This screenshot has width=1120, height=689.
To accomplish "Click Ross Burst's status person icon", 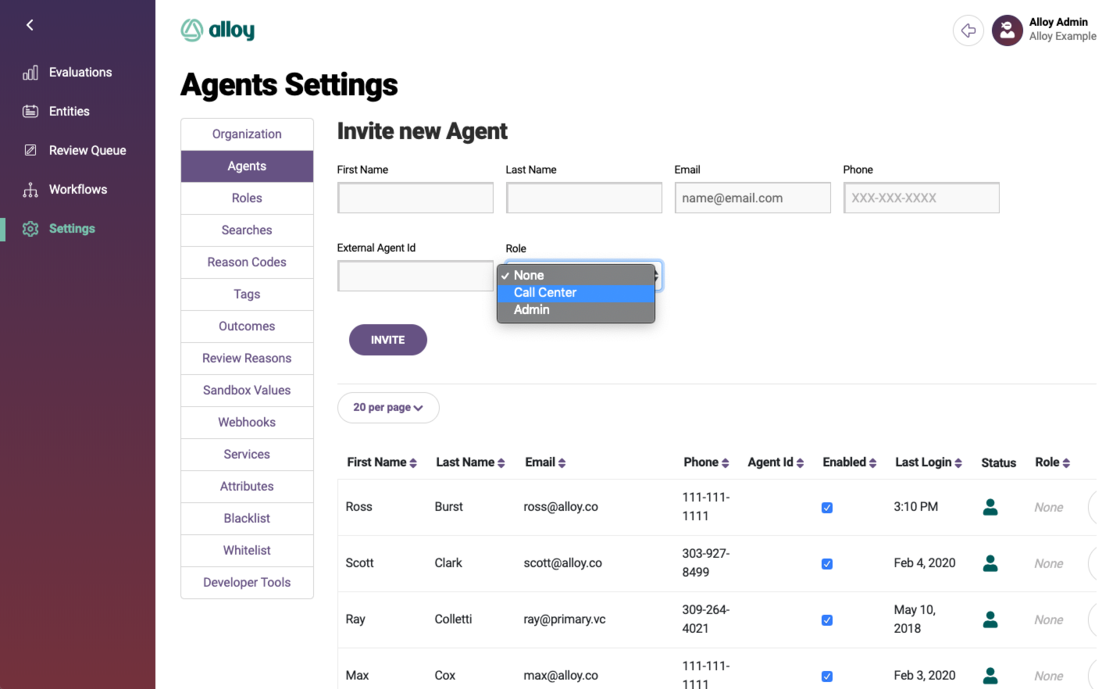I will [990, 507].
